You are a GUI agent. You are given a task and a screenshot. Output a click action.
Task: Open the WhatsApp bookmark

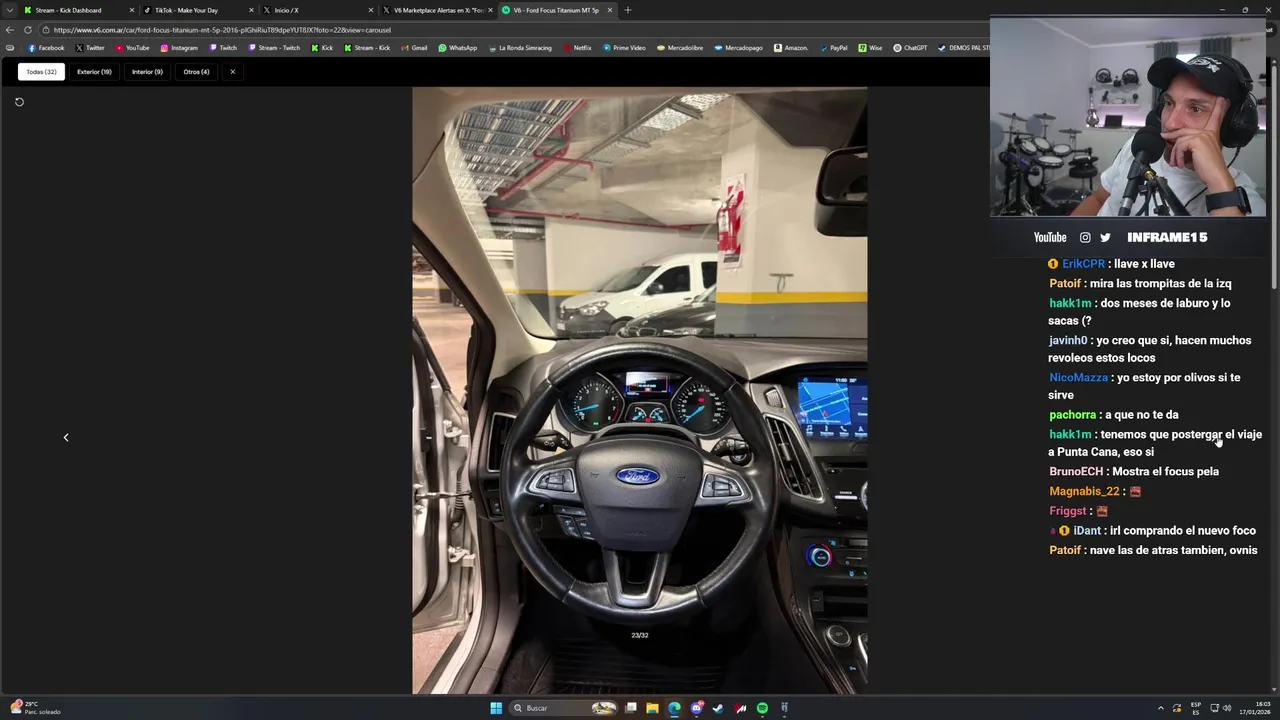[x=458, y=48]
